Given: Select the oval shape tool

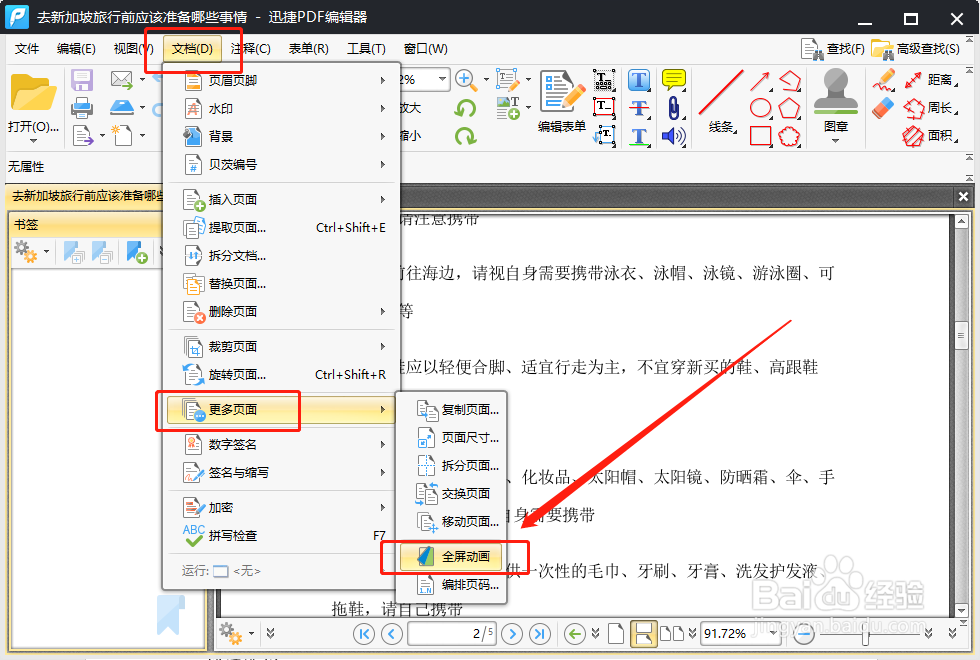Looking at the screenshot, I should pos(760,108).
